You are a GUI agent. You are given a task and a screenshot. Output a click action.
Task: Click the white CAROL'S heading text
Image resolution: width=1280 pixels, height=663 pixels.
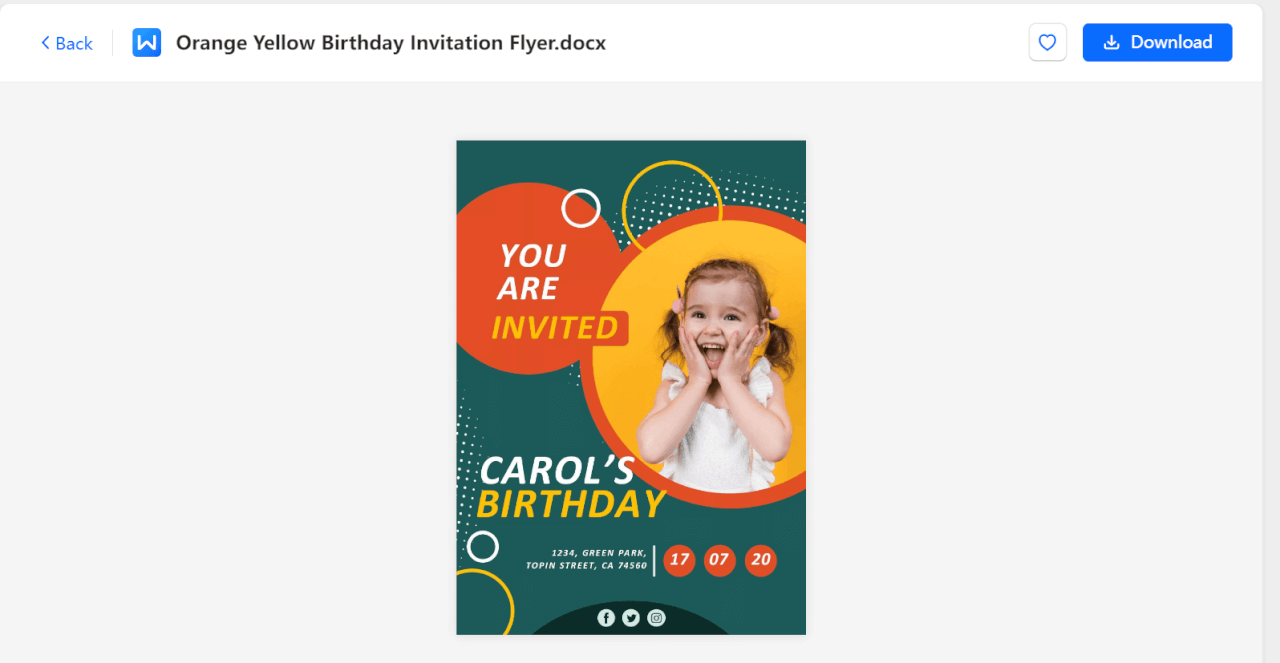(556, 471)
